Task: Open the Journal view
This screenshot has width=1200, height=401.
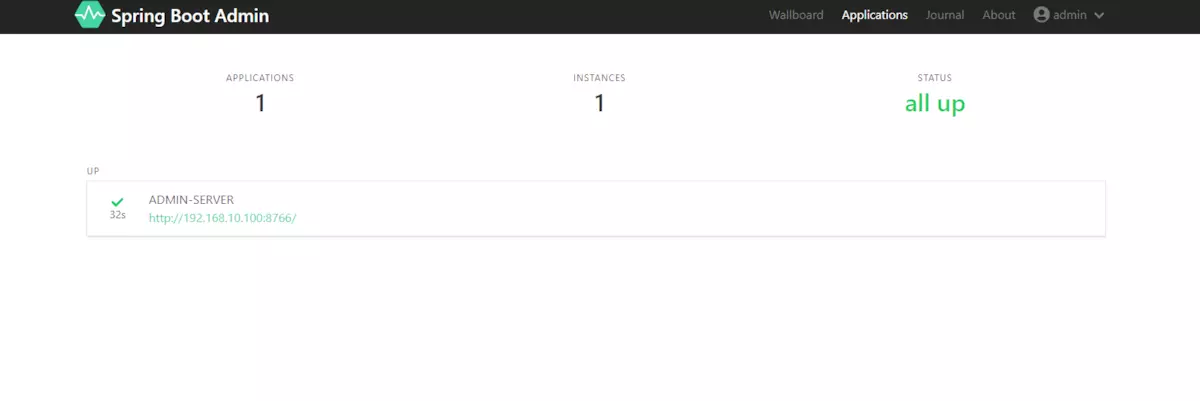Action: tap(945, 15)
